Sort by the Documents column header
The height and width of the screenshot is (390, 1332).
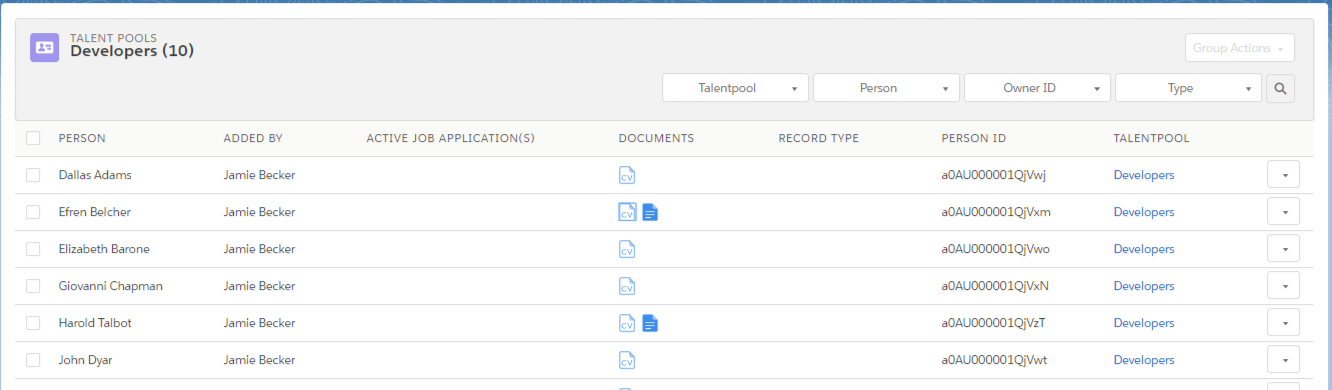coord(656,139)
